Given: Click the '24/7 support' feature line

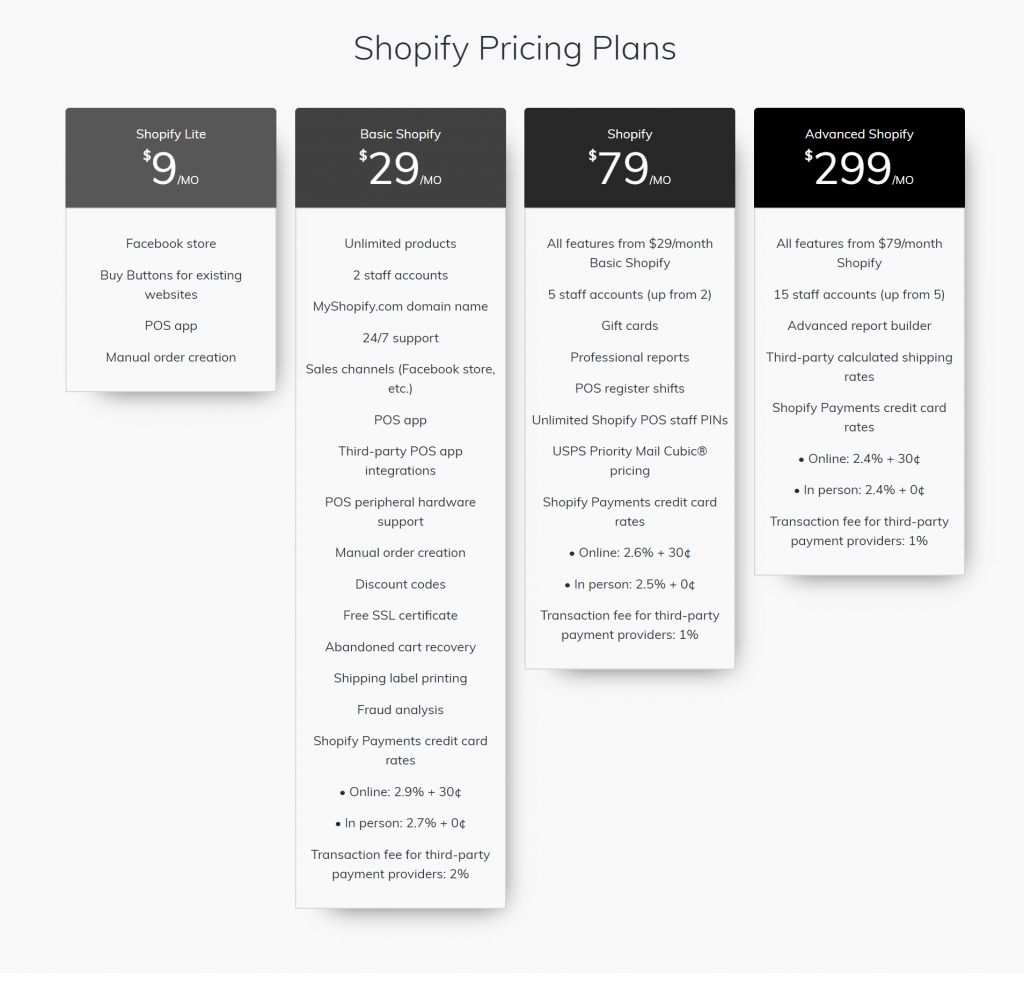Looking at the screenshot, I should pos(400,338).
